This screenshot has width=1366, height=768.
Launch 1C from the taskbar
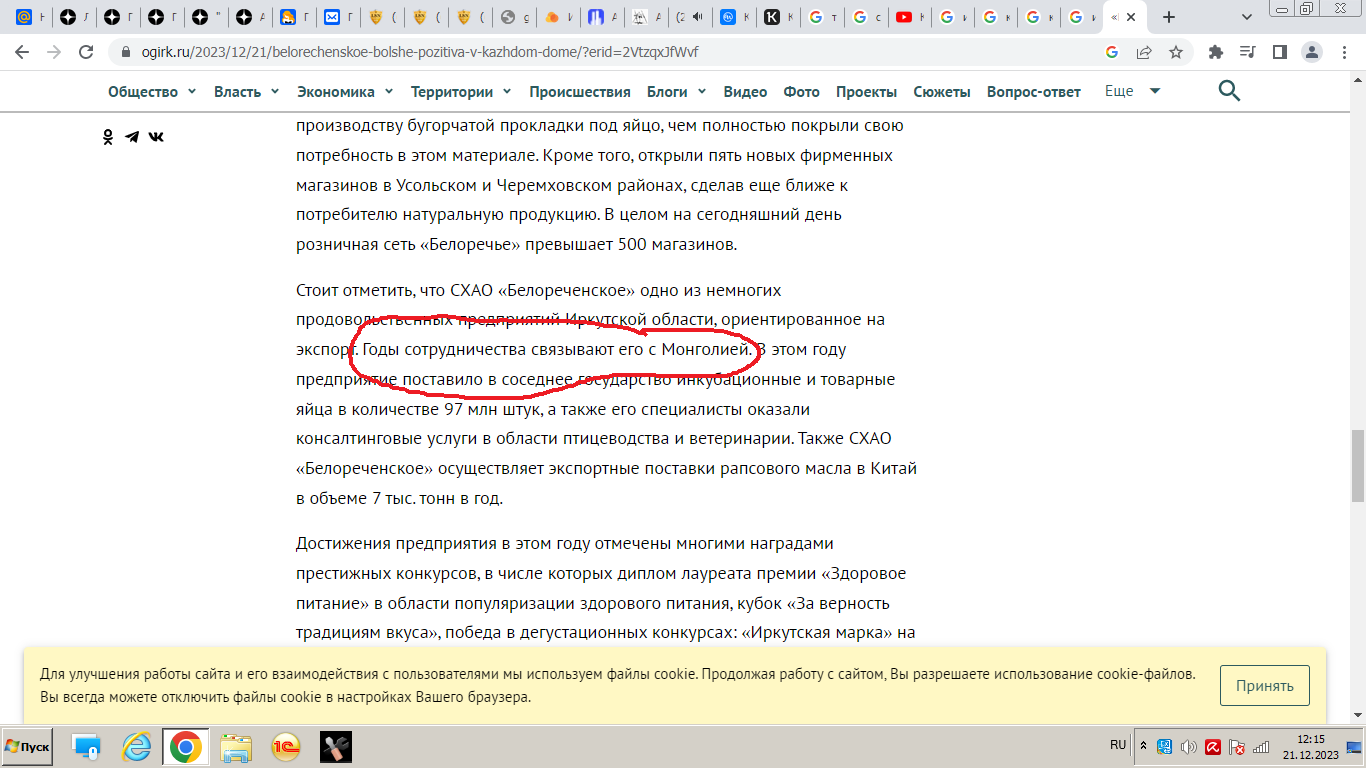click(x=286, y=747)
